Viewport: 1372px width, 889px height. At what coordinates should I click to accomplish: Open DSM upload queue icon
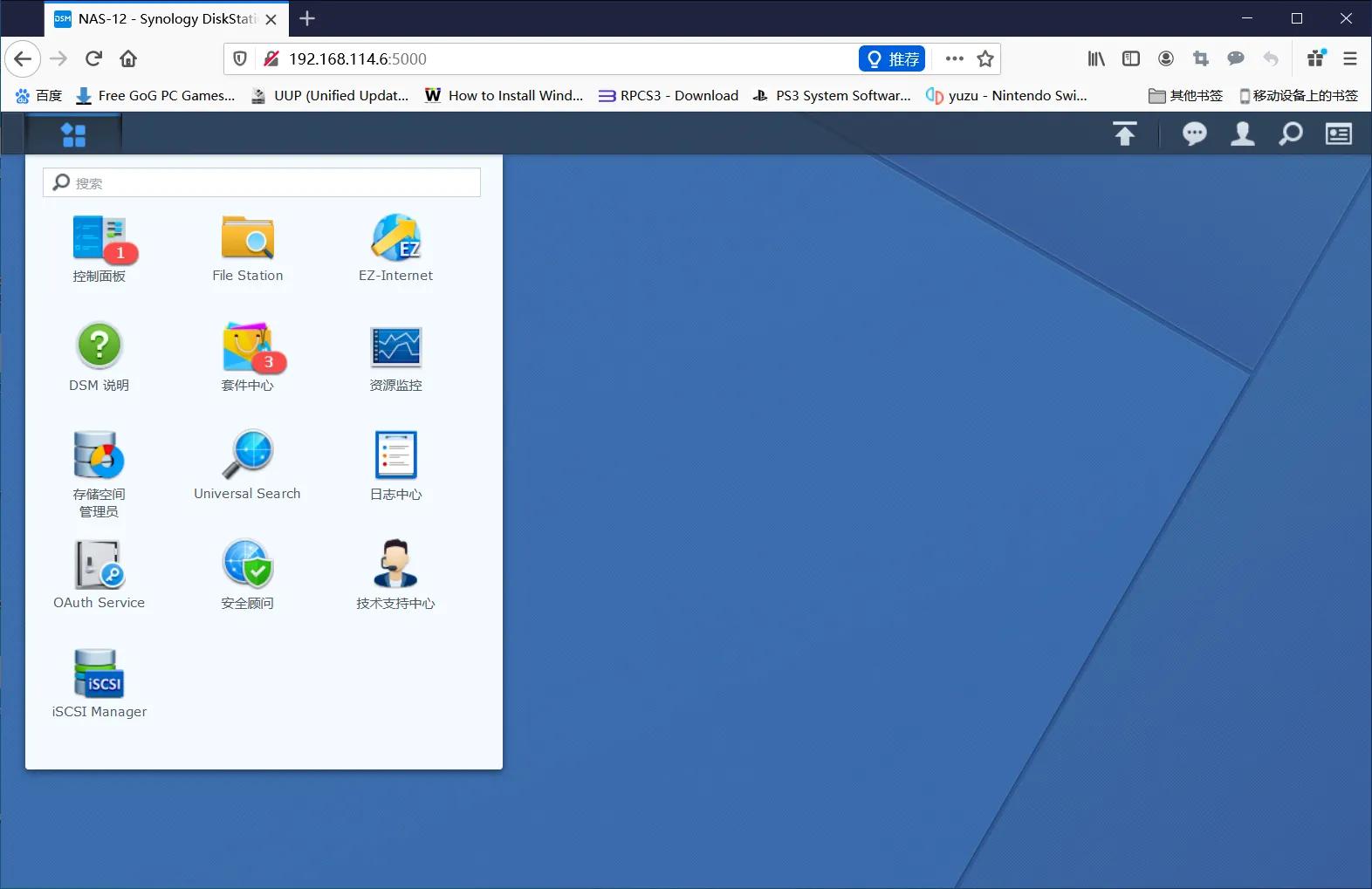pyautogui.click(x=1125, y=133)
